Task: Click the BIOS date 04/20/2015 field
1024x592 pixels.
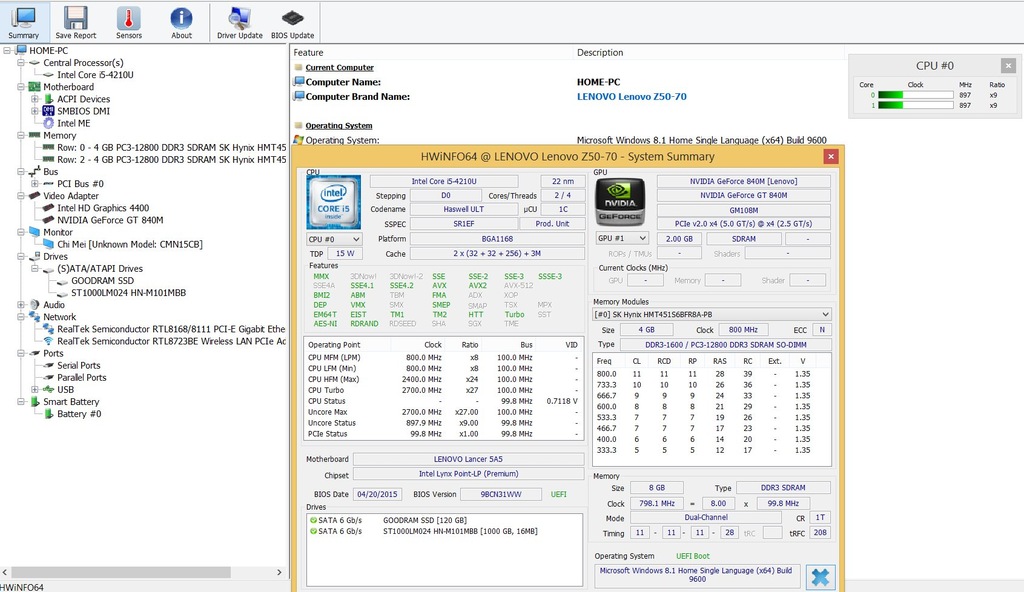Action: pos(377,495)
